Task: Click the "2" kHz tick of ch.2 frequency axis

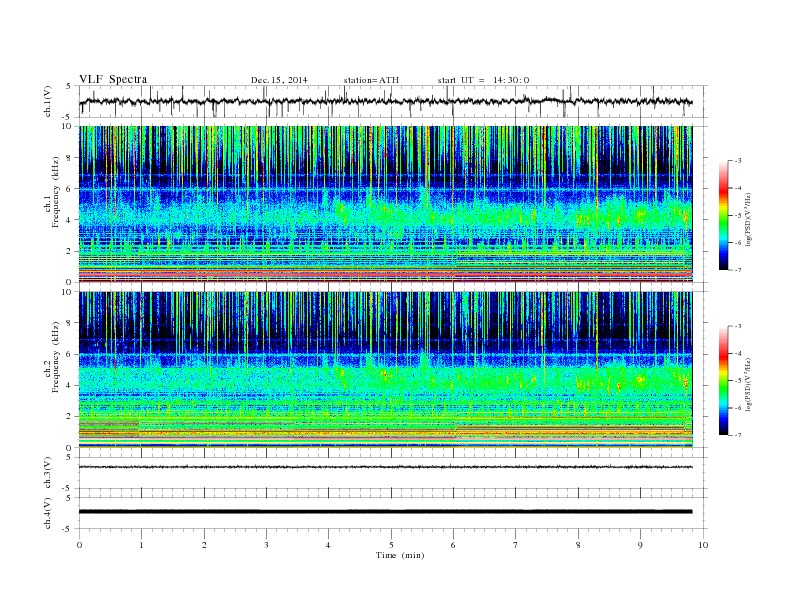Action: point(70,417)
